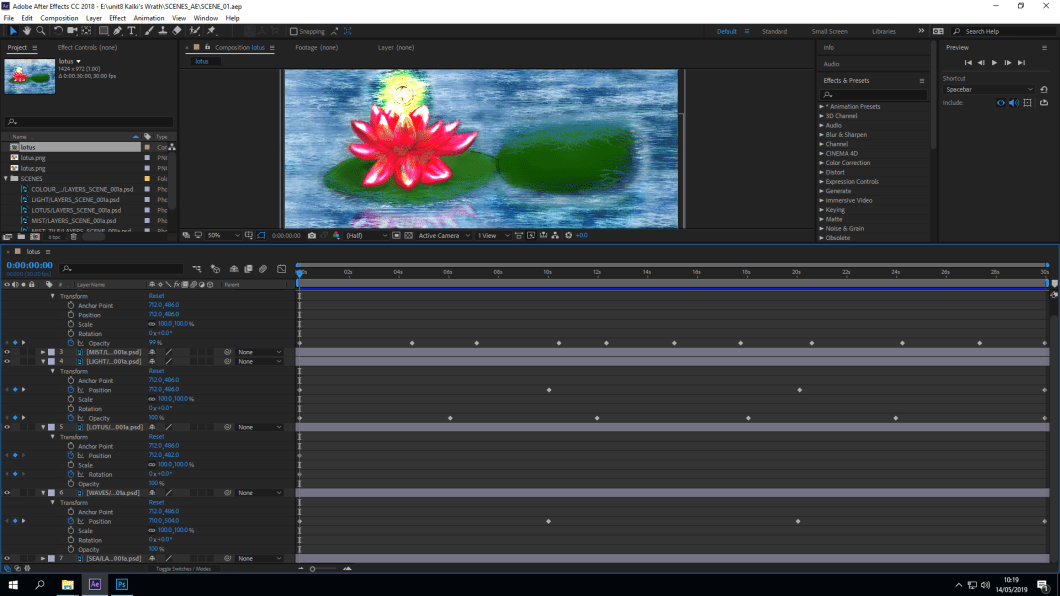Select the Hand tool in the toolbar

coord(27,31)
